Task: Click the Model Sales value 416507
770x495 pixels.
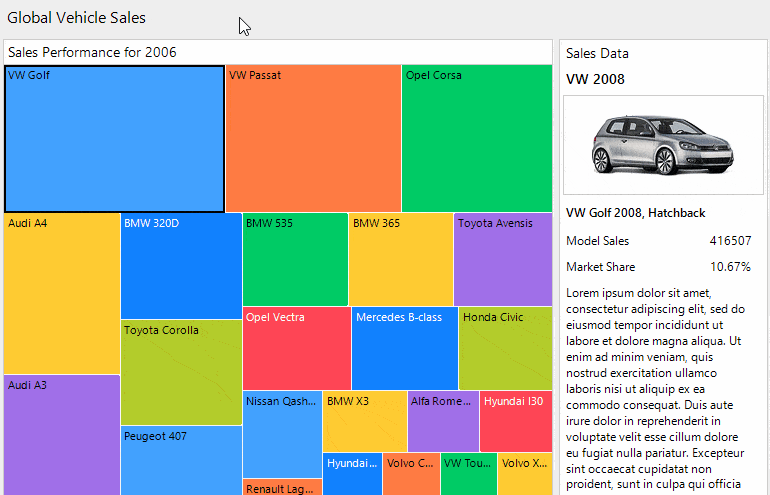Action: pyautogui.click(x=730, y=241)
